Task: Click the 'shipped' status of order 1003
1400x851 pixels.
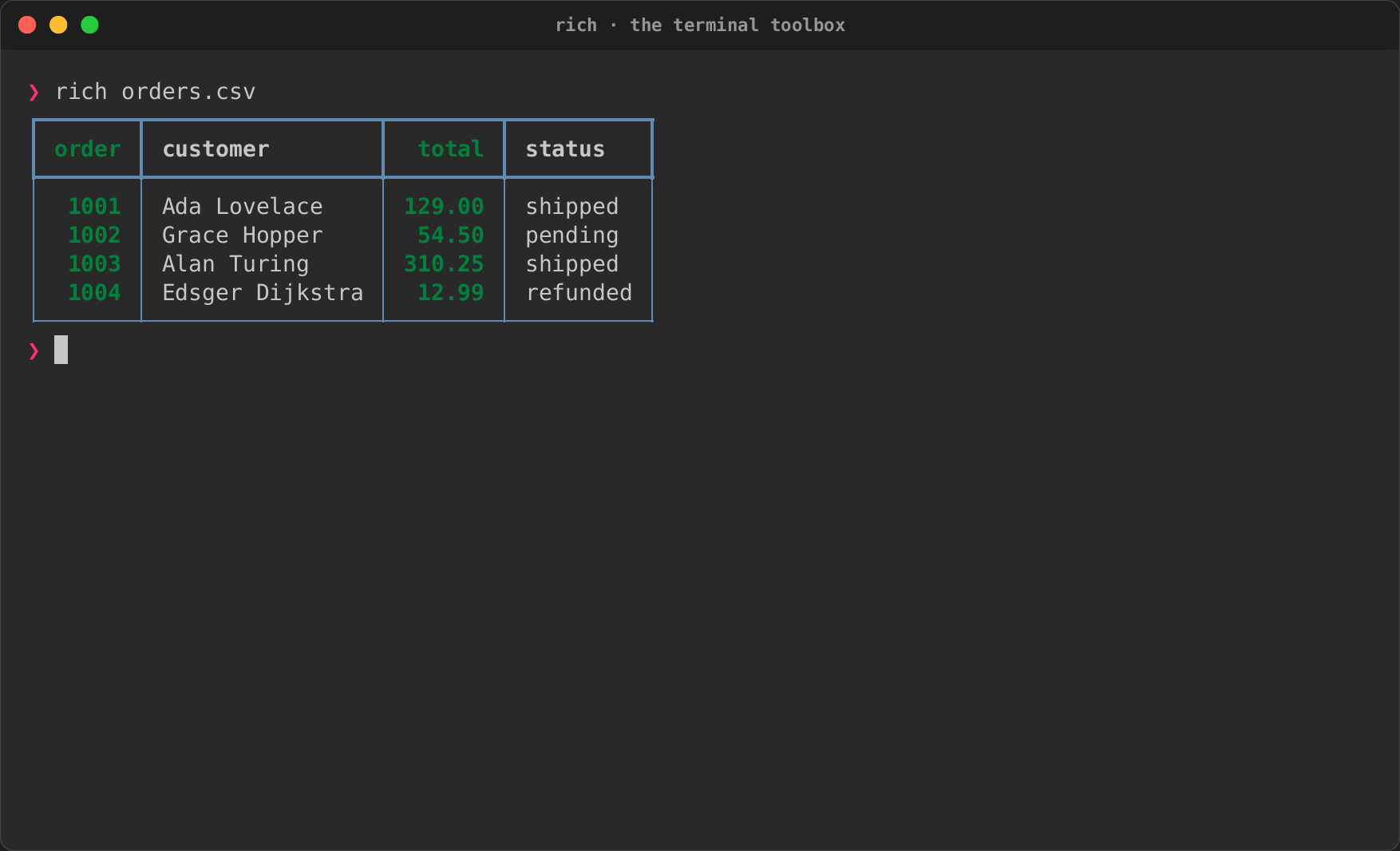Action: 572,264
